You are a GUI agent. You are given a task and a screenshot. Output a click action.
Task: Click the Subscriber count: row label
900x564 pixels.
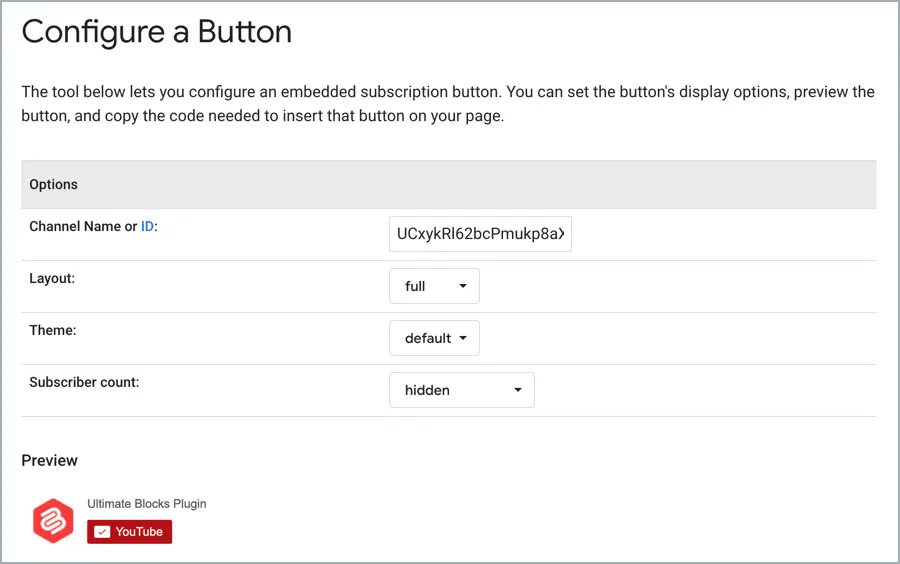coord(85,383)
